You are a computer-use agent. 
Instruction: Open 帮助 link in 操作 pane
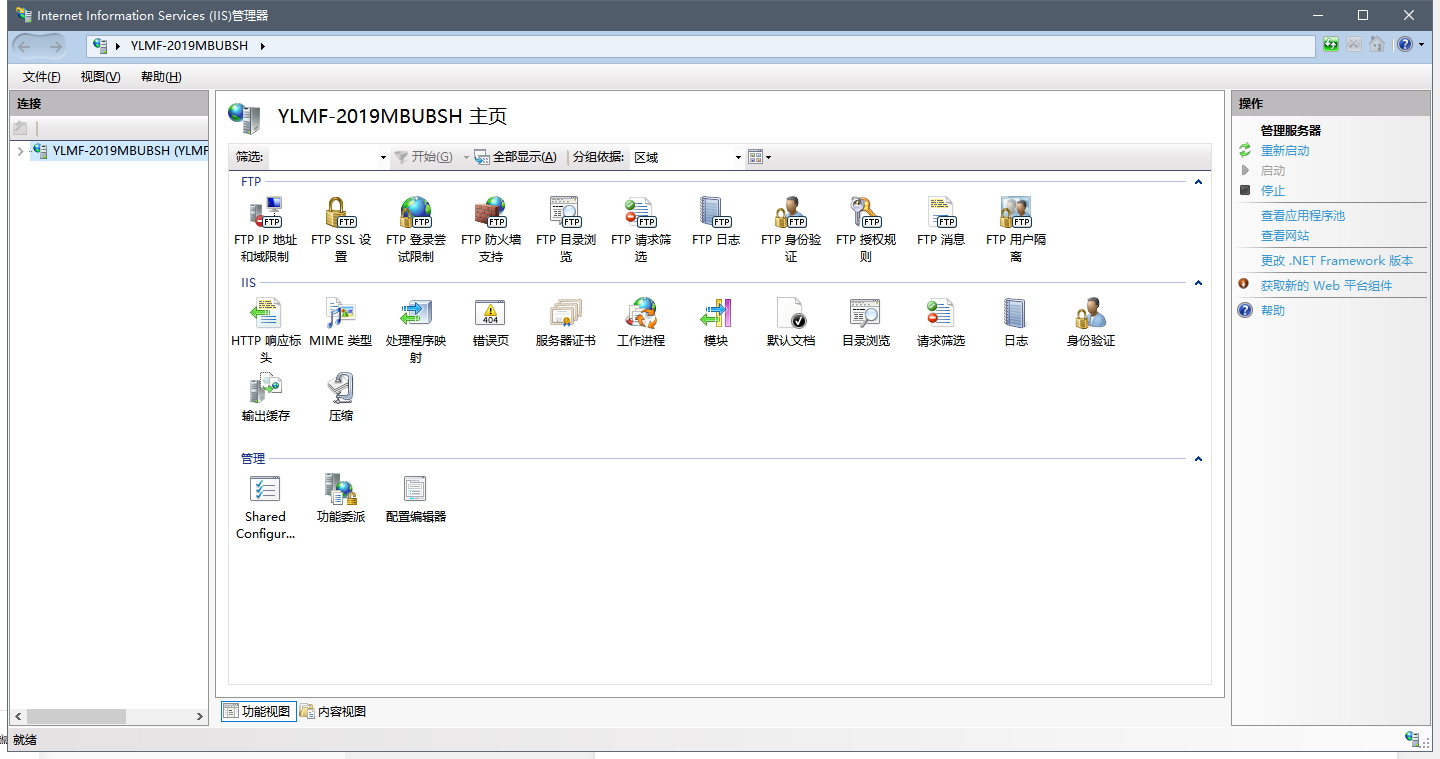(x=1272, y=310)
